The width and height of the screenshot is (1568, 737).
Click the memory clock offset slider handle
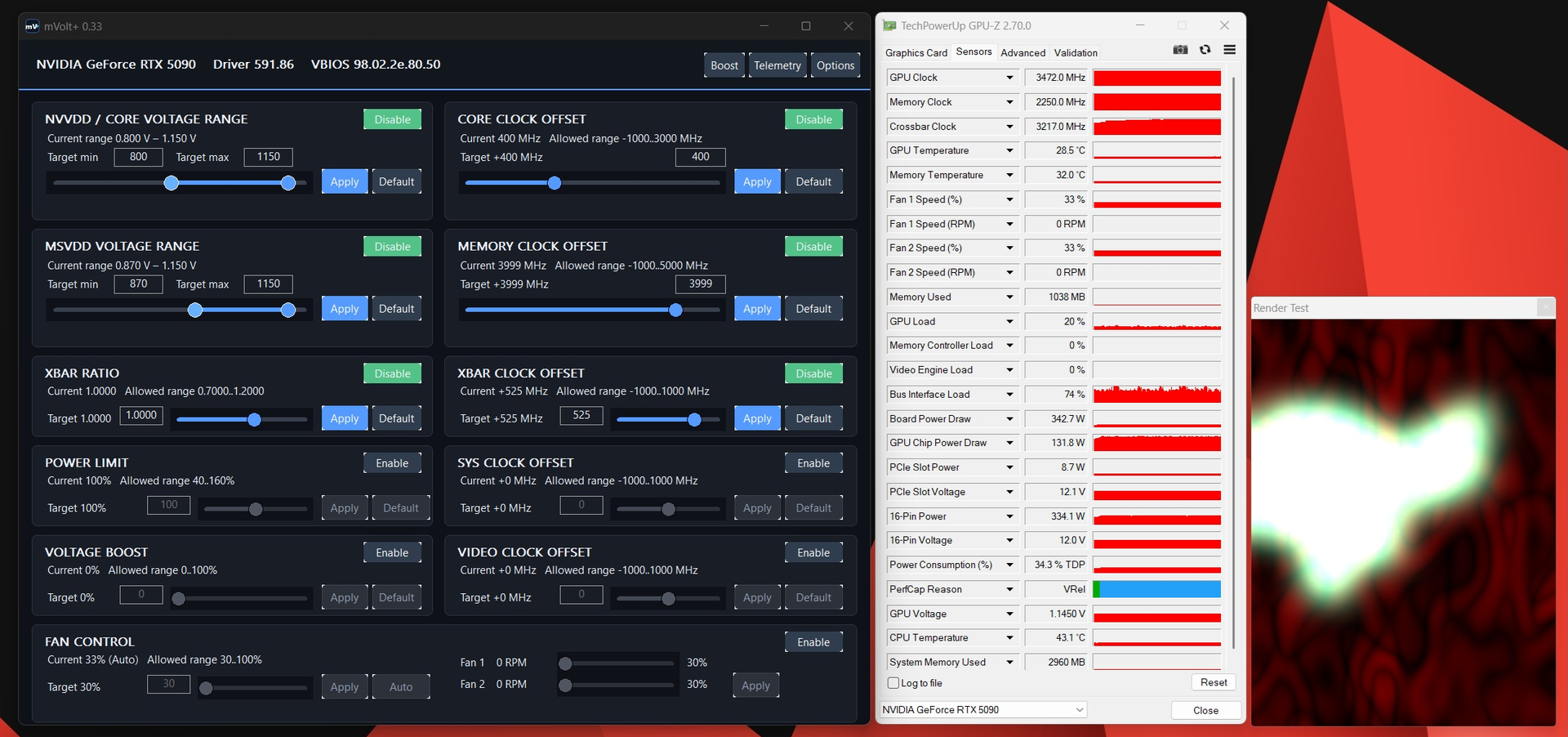[675, 310]
